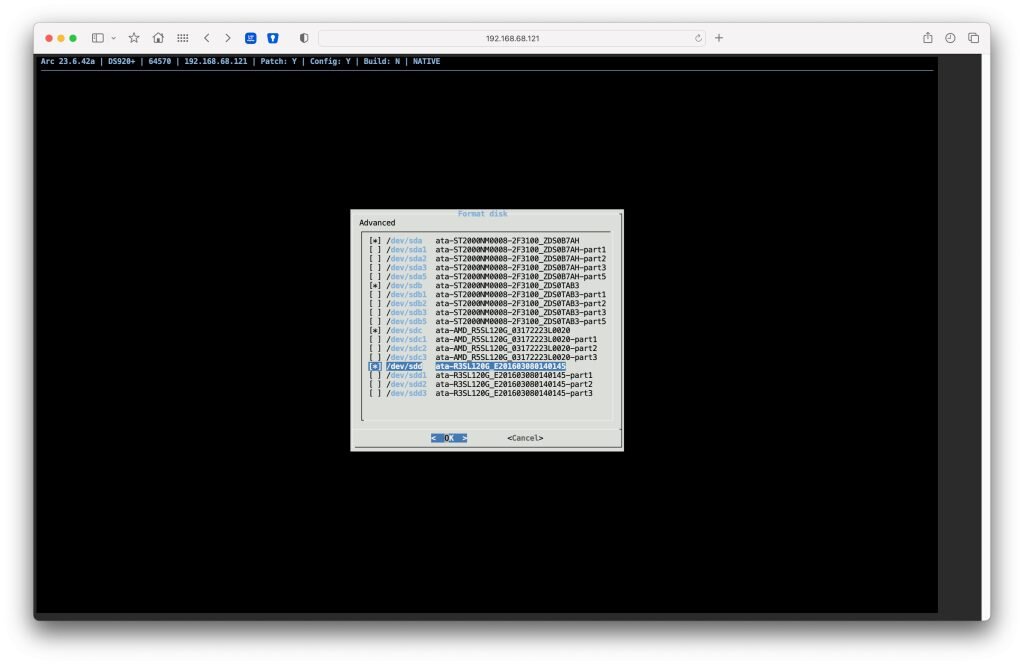This screenshot has height=665, width=1024.
Task: Open the Bitwarden shield extension
Action: 273,38
